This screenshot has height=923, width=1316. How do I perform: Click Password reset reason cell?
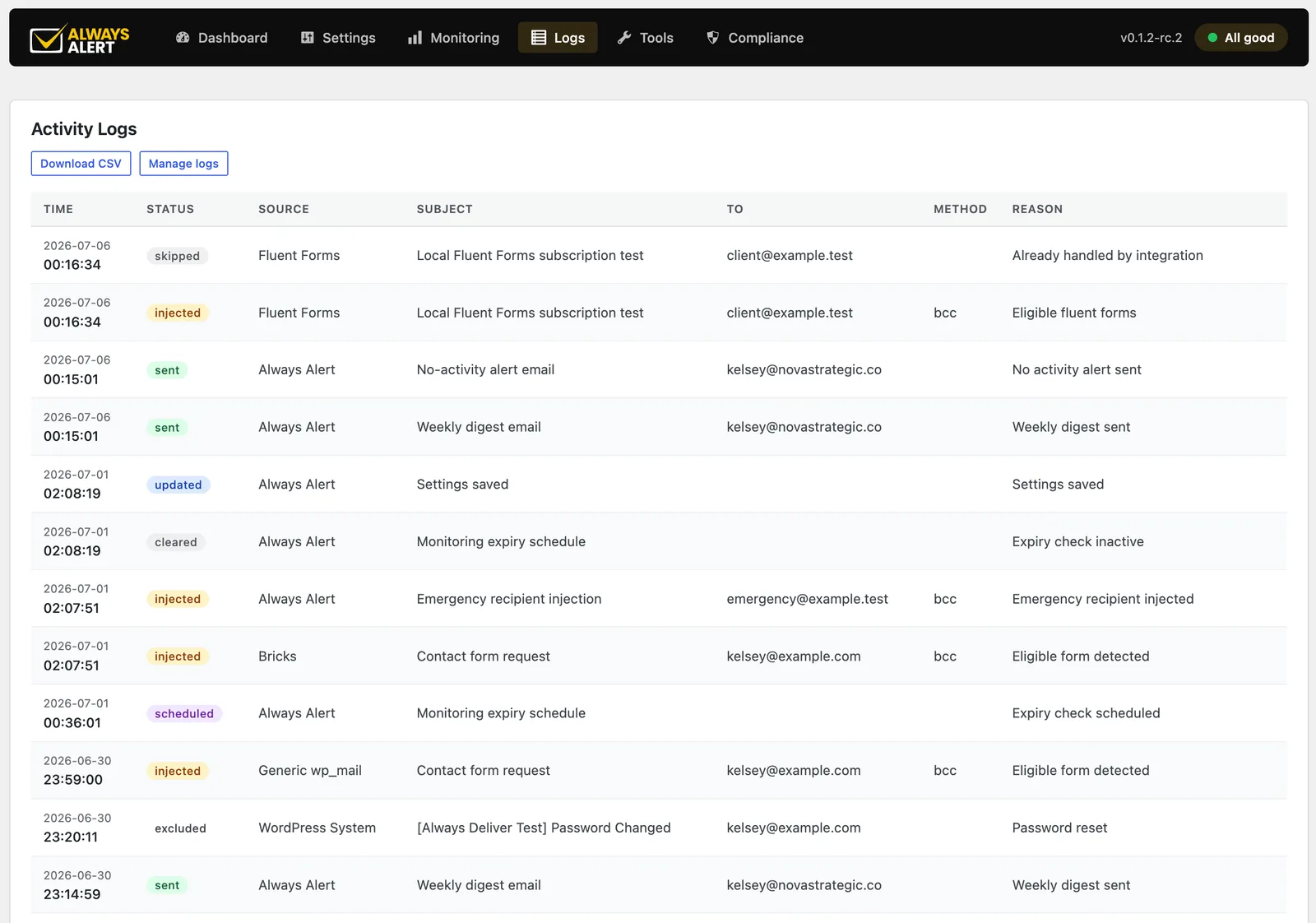click(x=1059, y=828)
